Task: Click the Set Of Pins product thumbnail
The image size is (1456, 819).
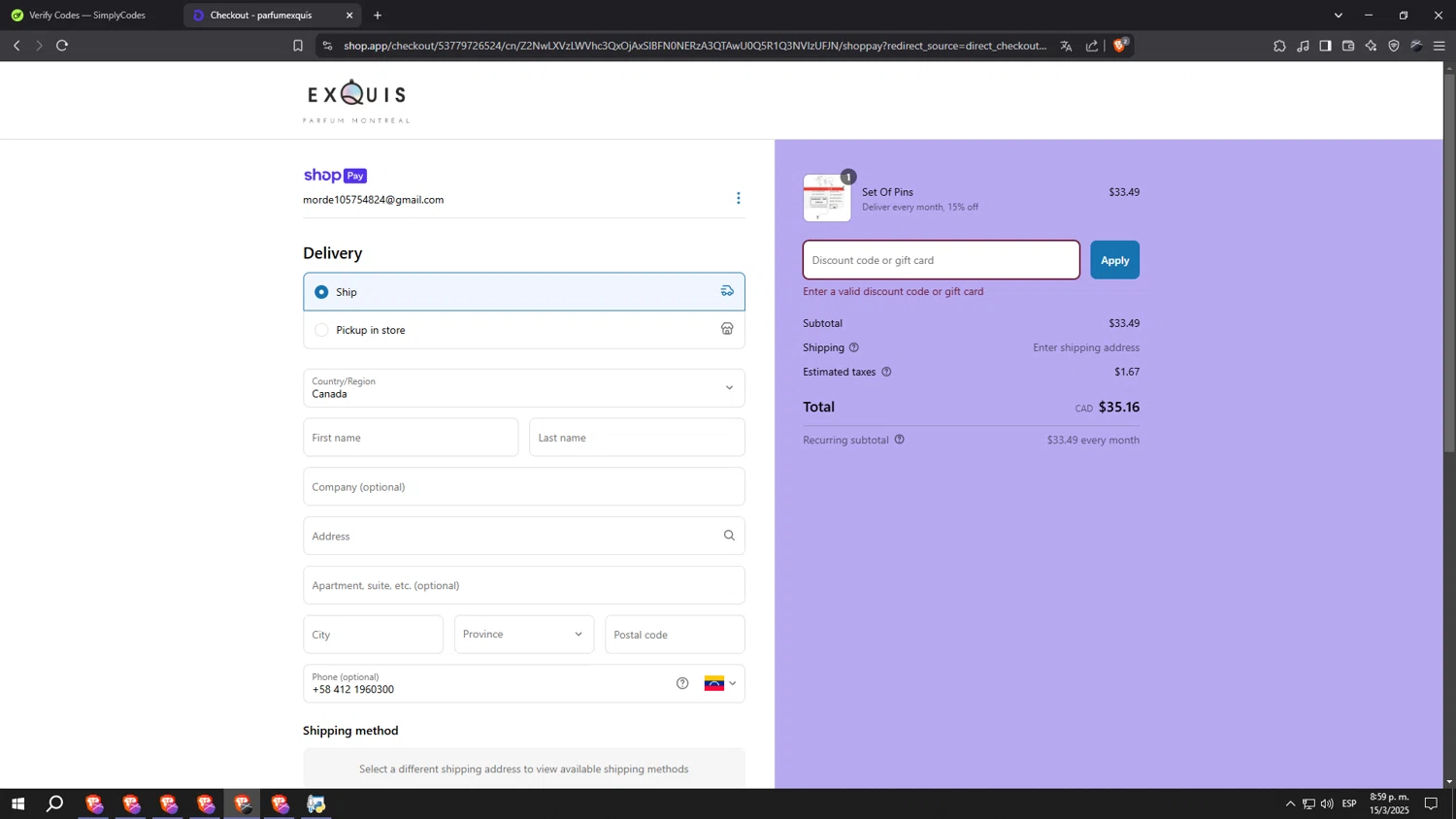Action: (827, 198)
